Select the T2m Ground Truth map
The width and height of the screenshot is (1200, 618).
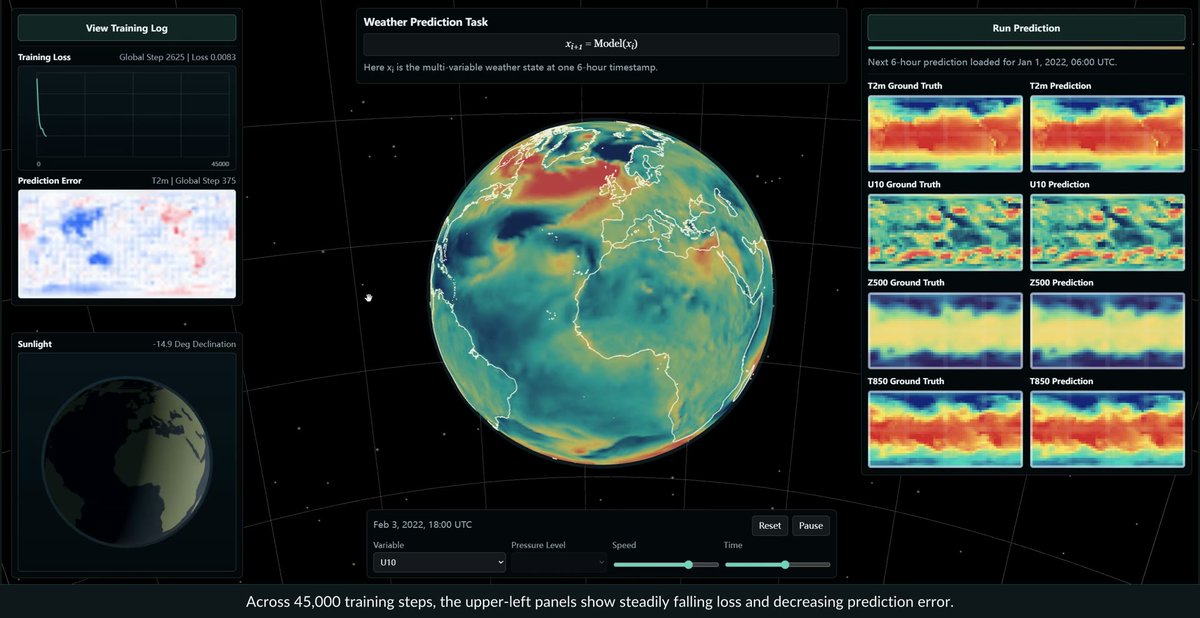click(946, 135)
